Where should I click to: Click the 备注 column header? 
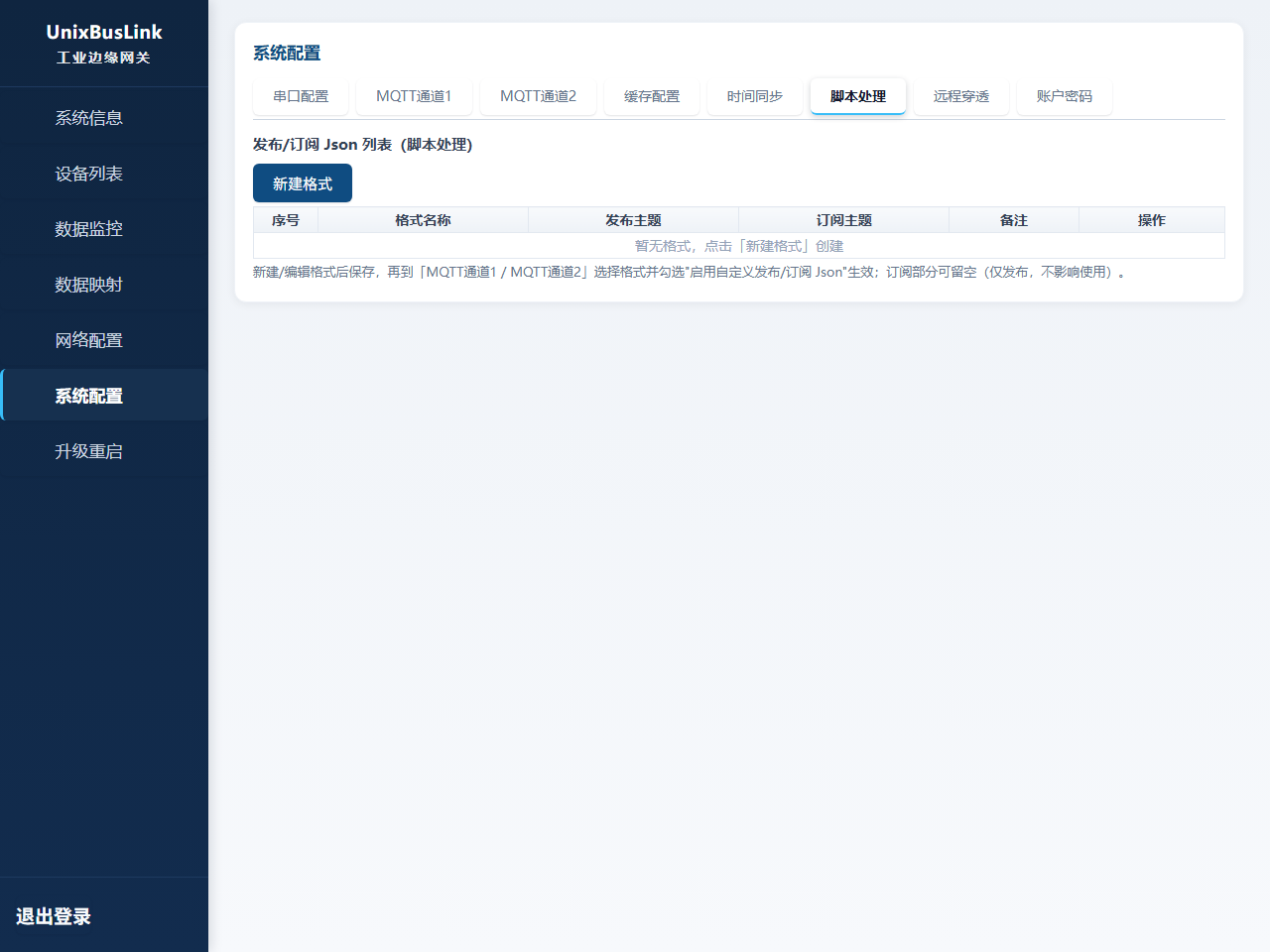point(1014,220)
